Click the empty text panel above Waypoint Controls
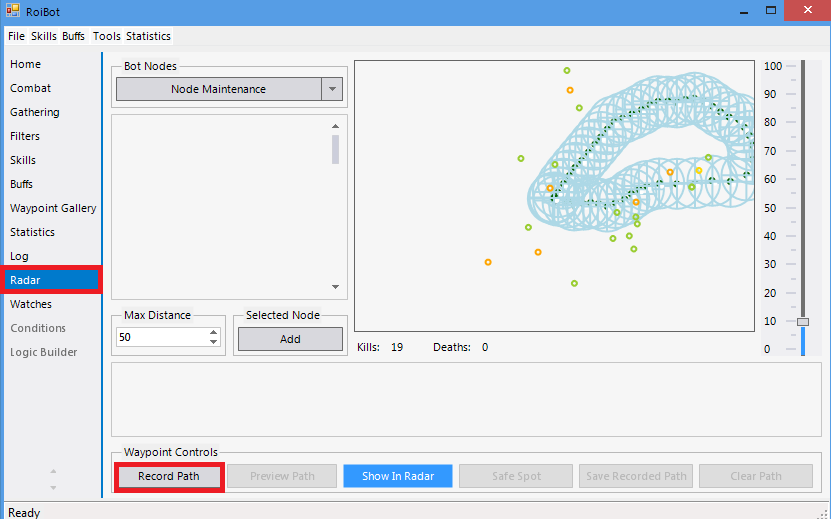The image size is (831, 519). coord(466,400)
